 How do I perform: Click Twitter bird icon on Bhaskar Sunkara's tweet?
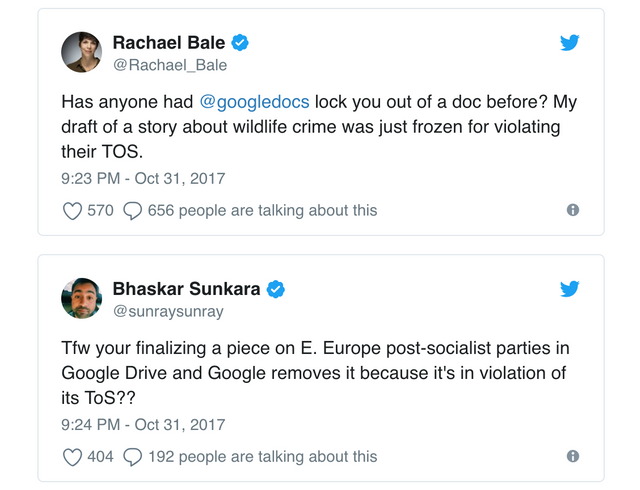pos(570,289)
